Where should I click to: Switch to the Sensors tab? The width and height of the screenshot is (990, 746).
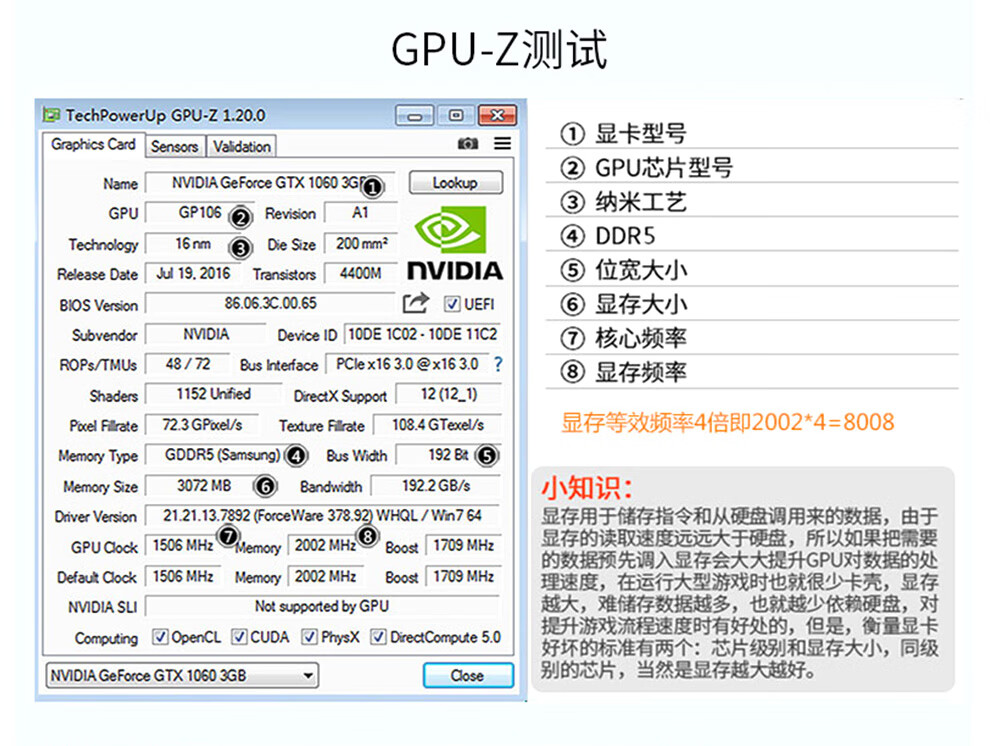click(x=174, y=146)
